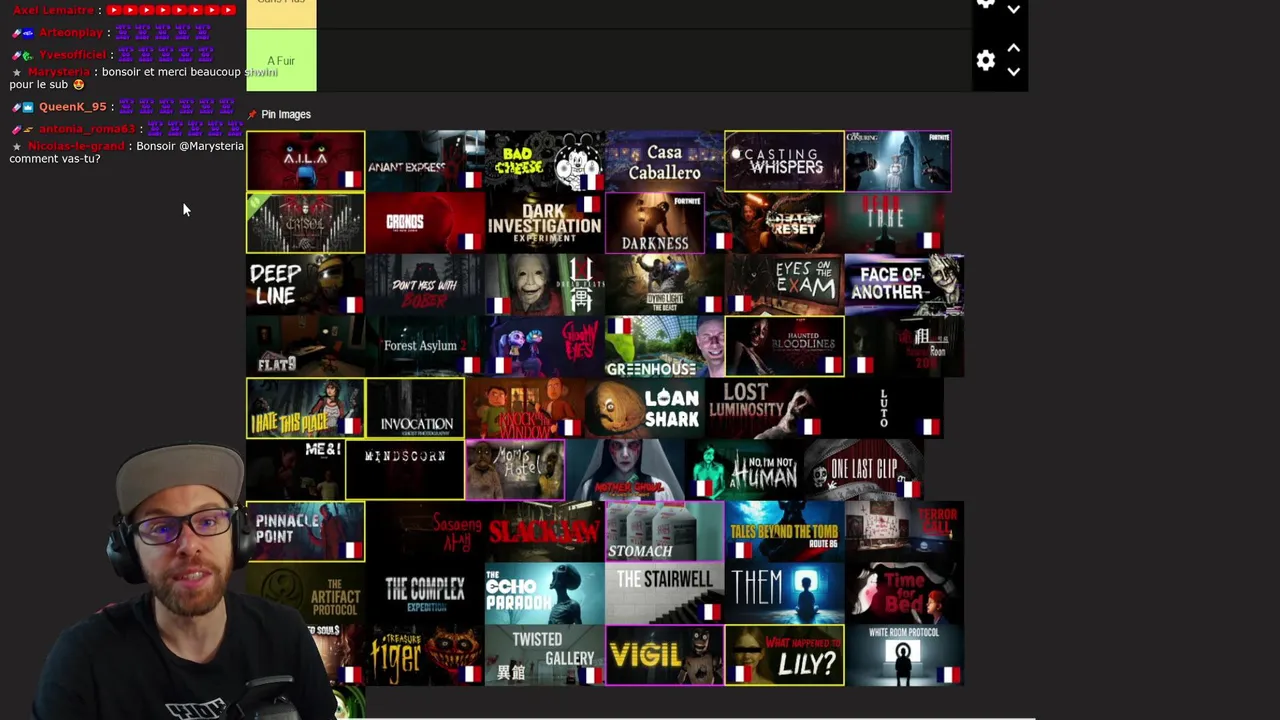Select The Artifact Protocol thumbnail
Screen dimensions: 1280x720
[305, 594]
